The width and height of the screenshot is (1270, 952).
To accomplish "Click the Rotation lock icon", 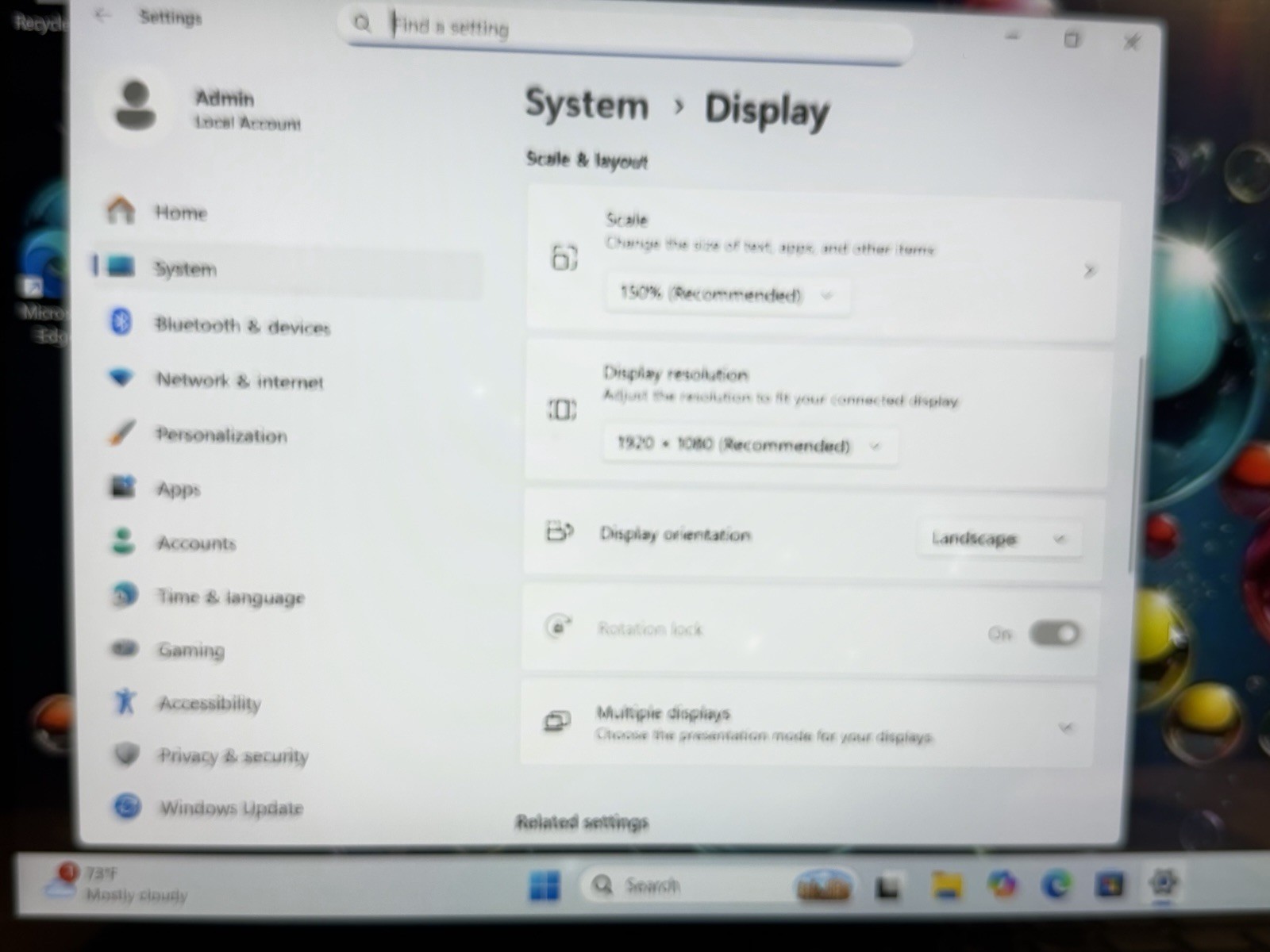I will coord(558,627).
